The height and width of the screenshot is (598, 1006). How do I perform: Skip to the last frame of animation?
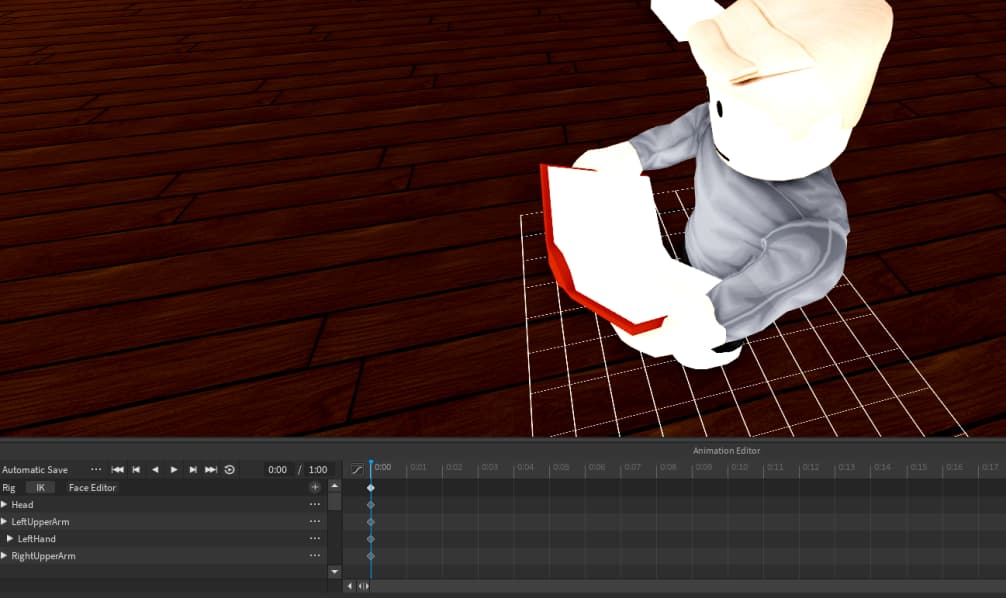coord(210,469)
